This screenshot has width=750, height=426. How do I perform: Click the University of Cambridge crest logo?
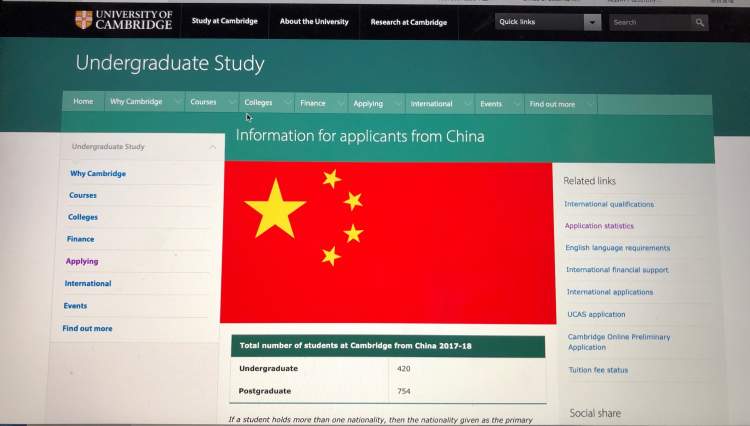[x=84, y=20]
